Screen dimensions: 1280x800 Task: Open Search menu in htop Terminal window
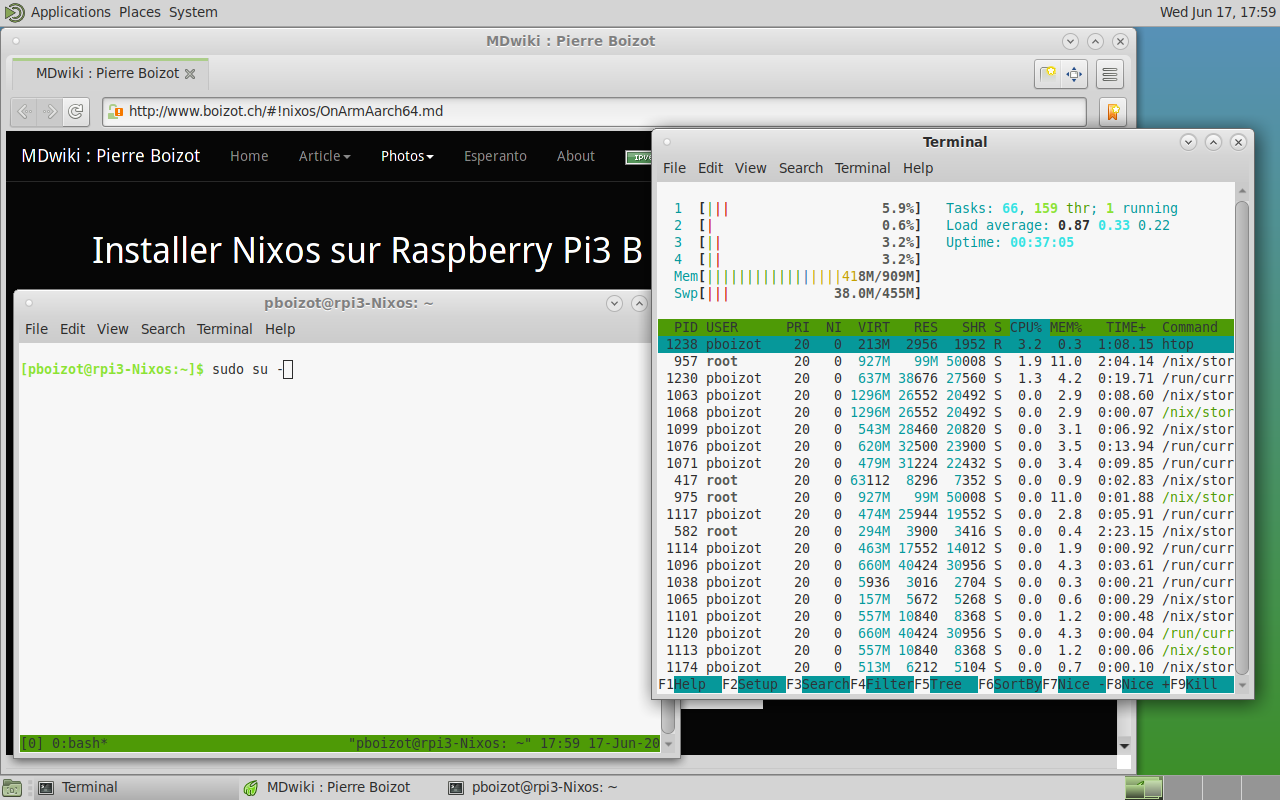801,168
